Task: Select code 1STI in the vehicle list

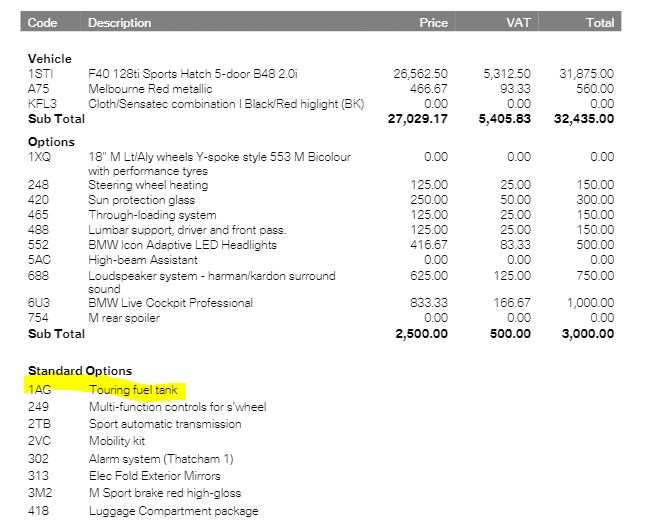Action: coord(41,74)
